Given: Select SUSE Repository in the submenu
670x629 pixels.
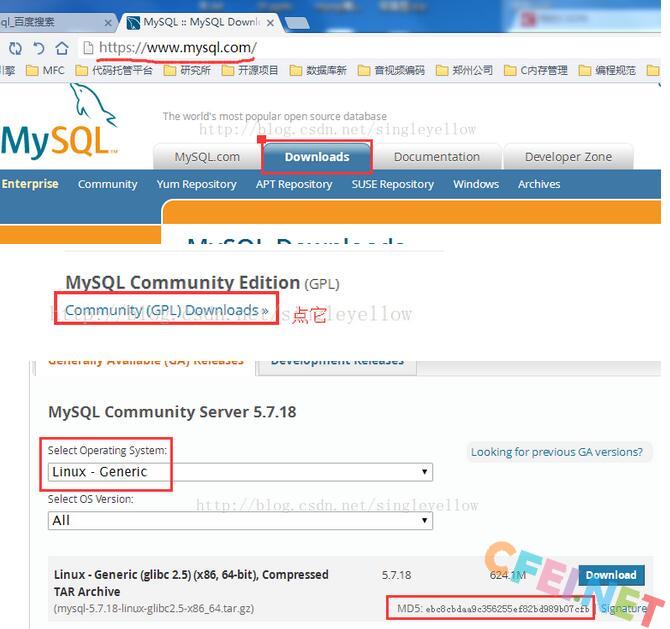Looking at the screenshot, I should click(x=393, y=184).
